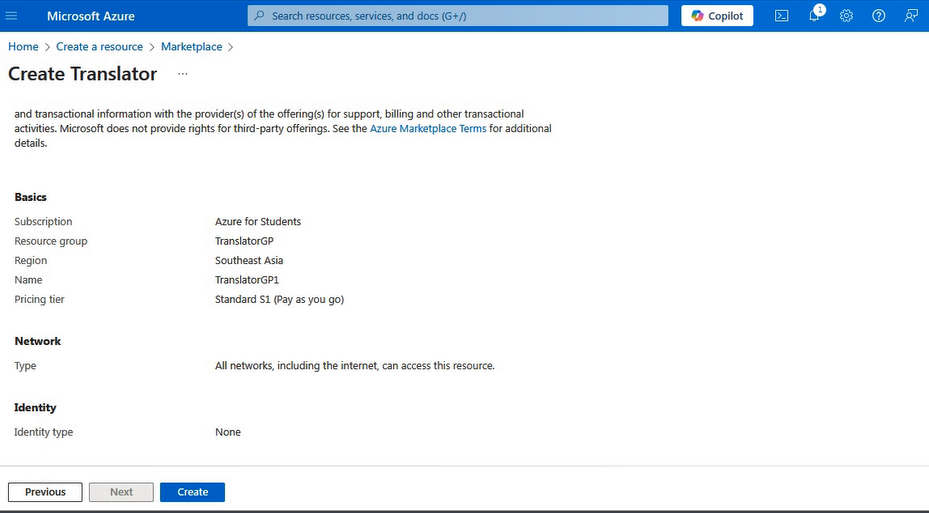Screen dimensions: 929x513
Task: Click the Previous button
Action: [x=45, y=492]
